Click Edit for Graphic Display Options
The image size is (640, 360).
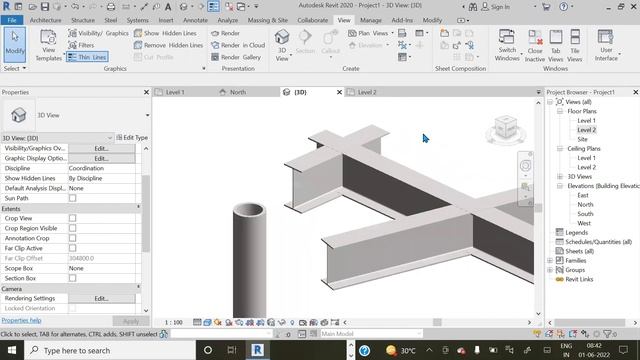point(102,158)
